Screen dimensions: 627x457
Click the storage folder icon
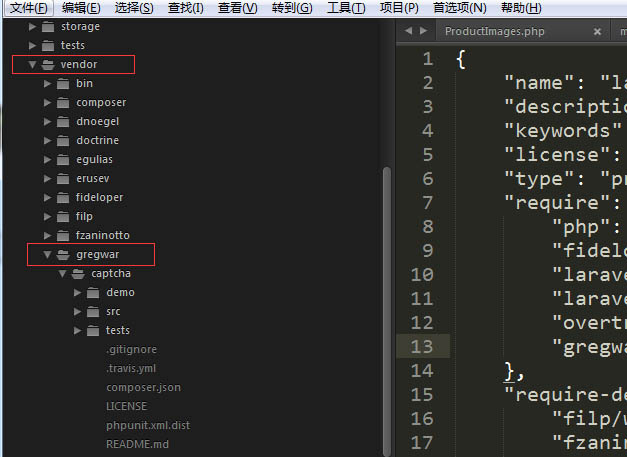tap(49, 26)
